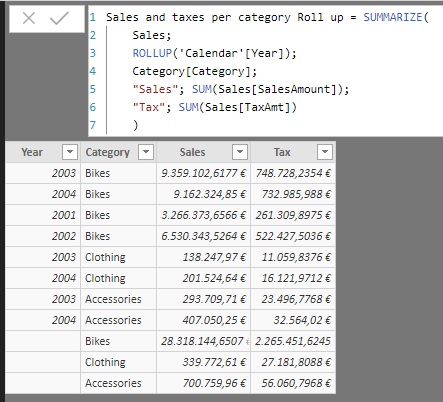
Task: Click SUMMARIZE in formula line 1
Action: [x=393, y=17]
